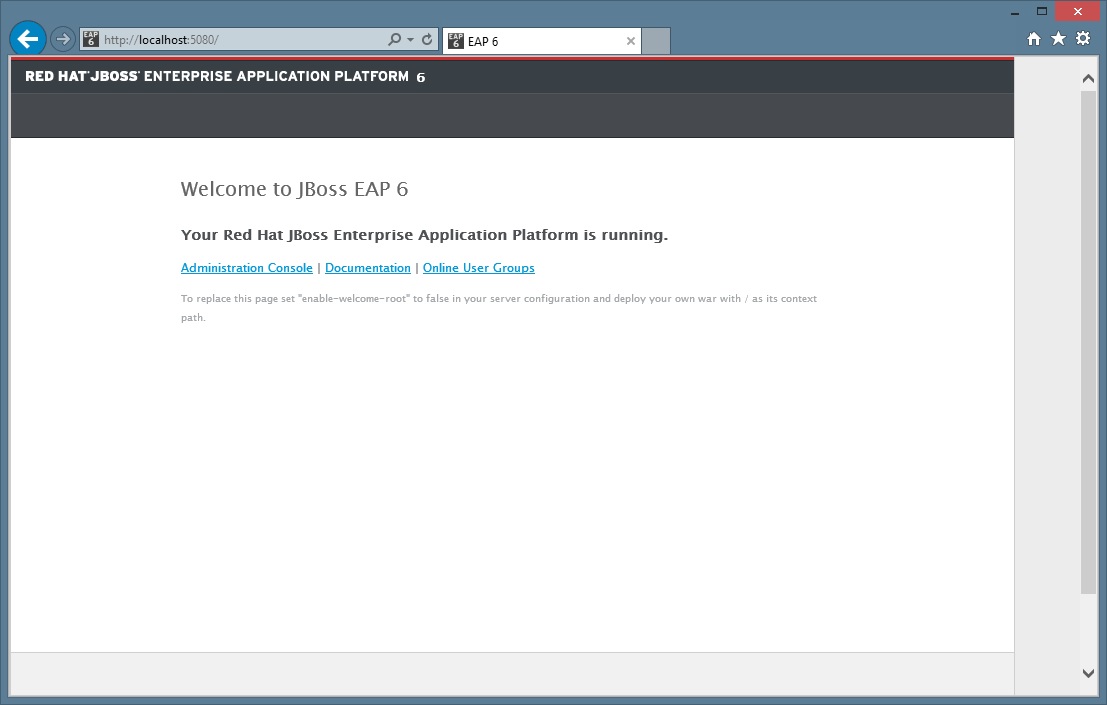The height and width of the screenshot is (705, 1107).
Task: Click the localhost:5080 address field
Action: tap(240, 40)
